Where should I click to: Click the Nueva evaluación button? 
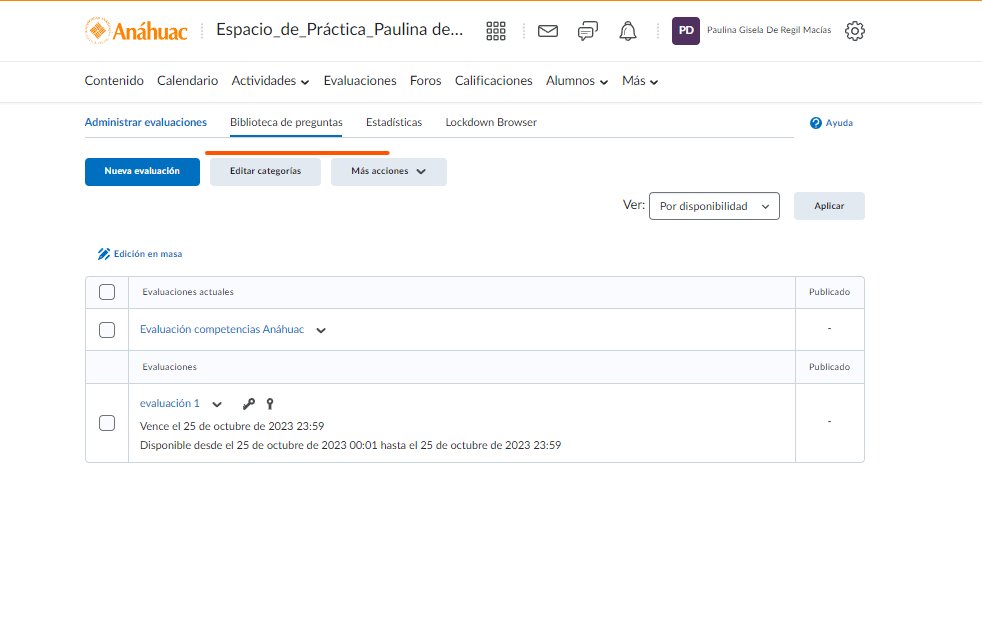pyautogui.click(x=142, y=172)
